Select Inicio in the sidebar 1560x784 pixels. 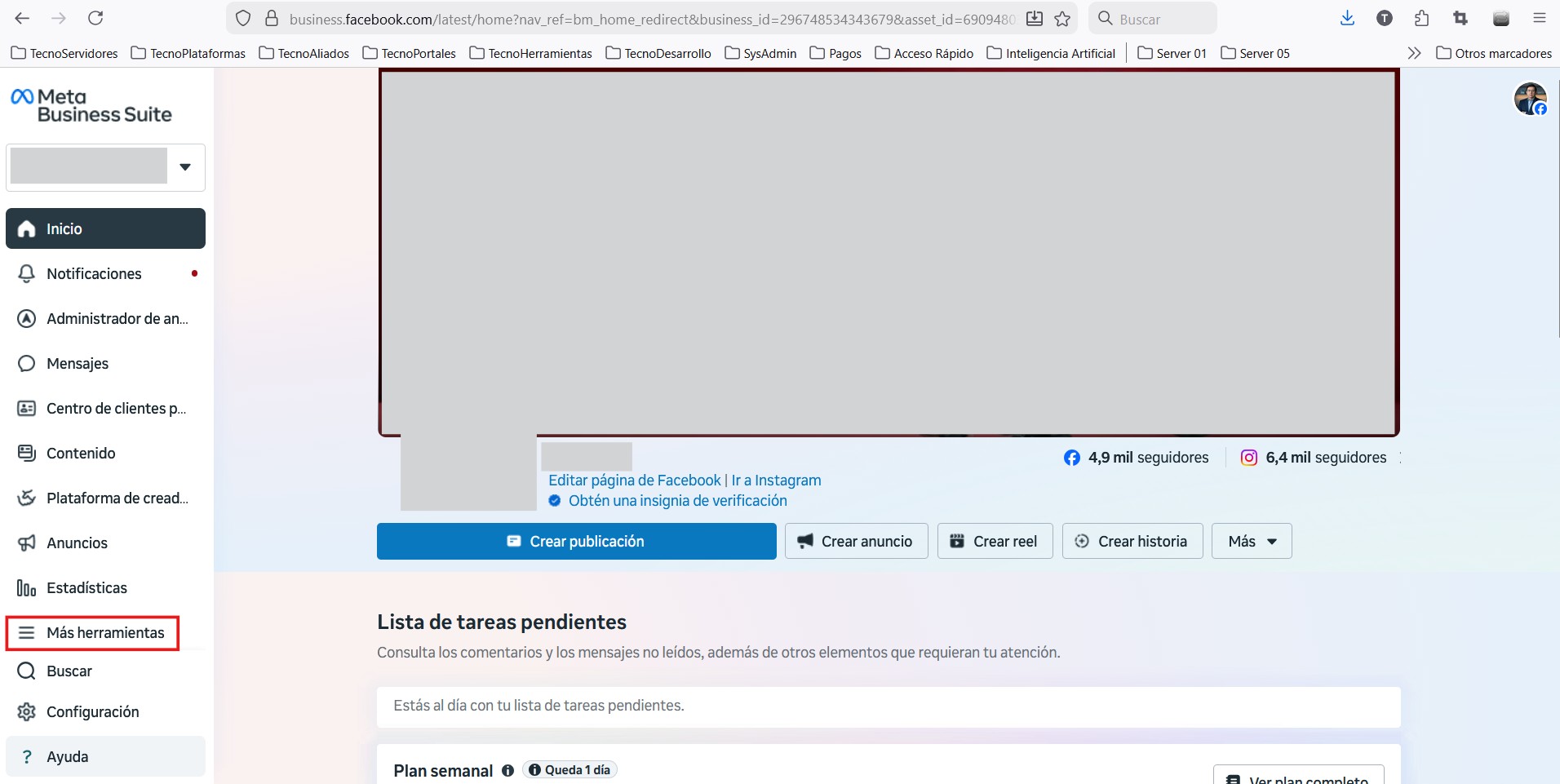pyautogui.click(x=105, y=229)
